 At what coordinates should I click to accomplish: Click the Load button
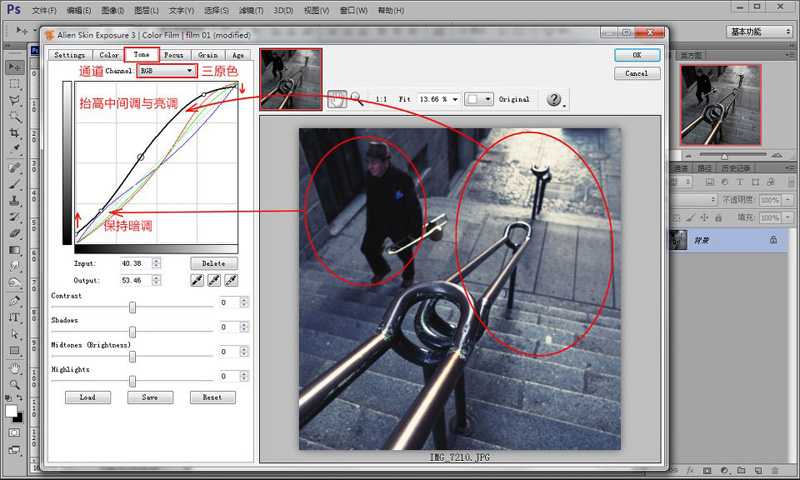coord(88,397)
